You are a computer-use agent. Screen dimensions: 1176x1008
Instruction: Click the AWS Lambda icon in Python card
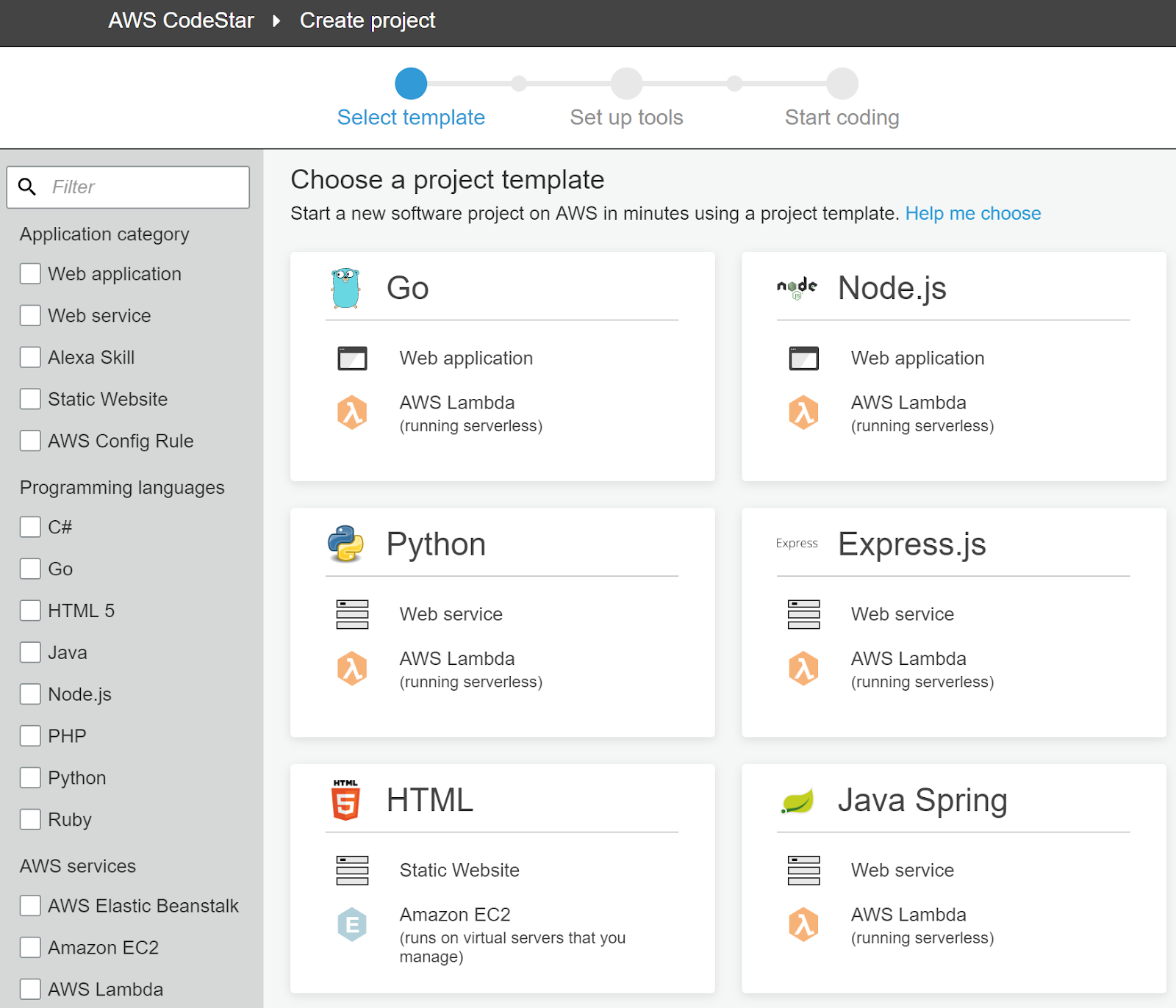tap(352, 669)
